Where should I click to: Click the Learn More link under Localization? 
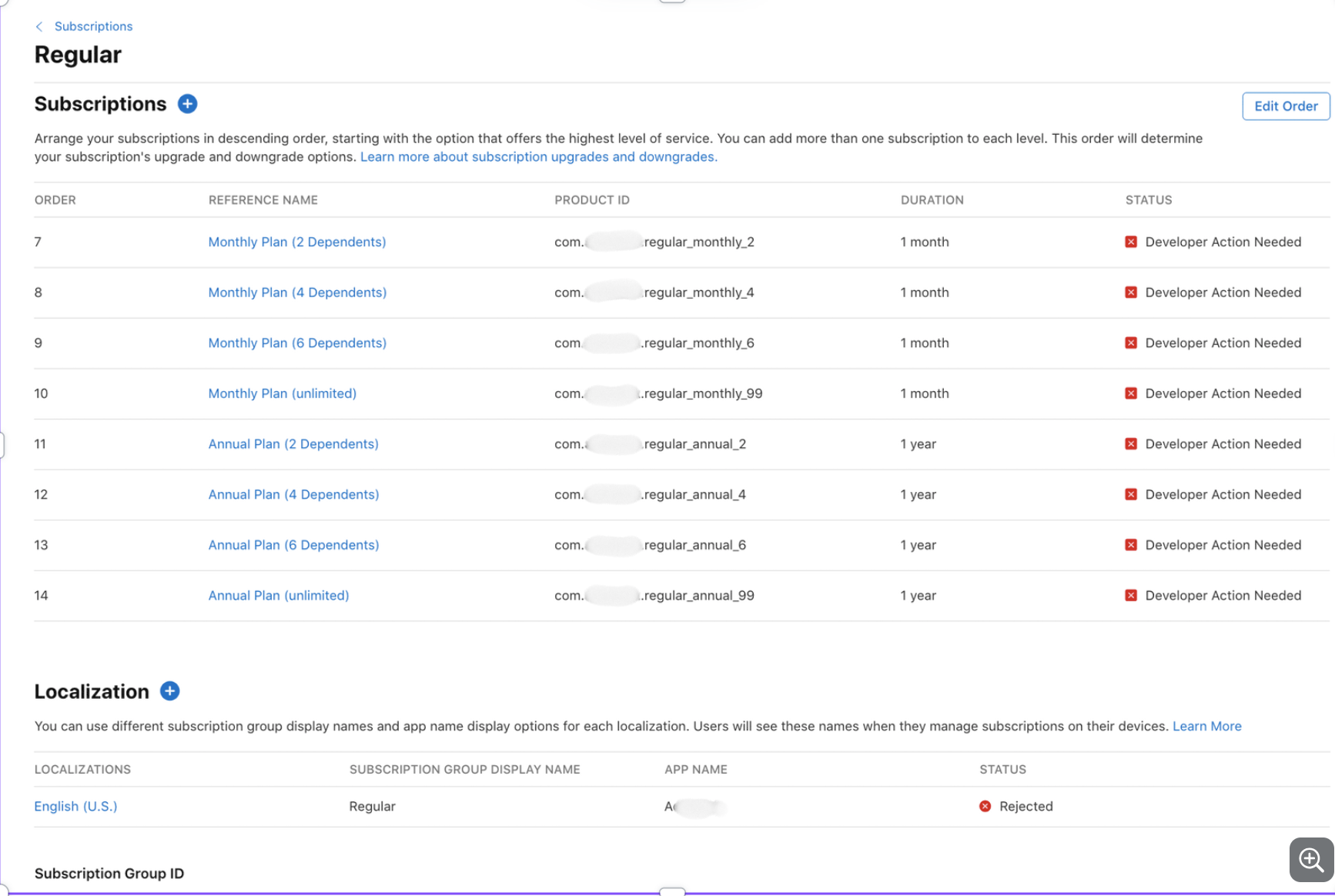pos(1206,726)
